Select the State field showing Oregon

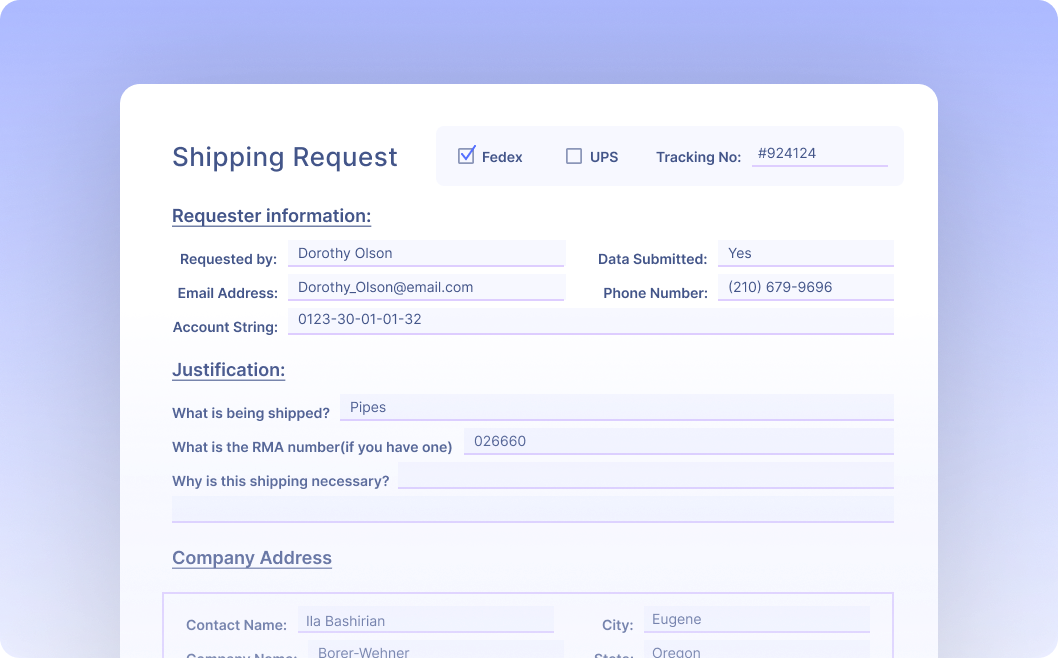pyautogui.click(x=757, y=651)
